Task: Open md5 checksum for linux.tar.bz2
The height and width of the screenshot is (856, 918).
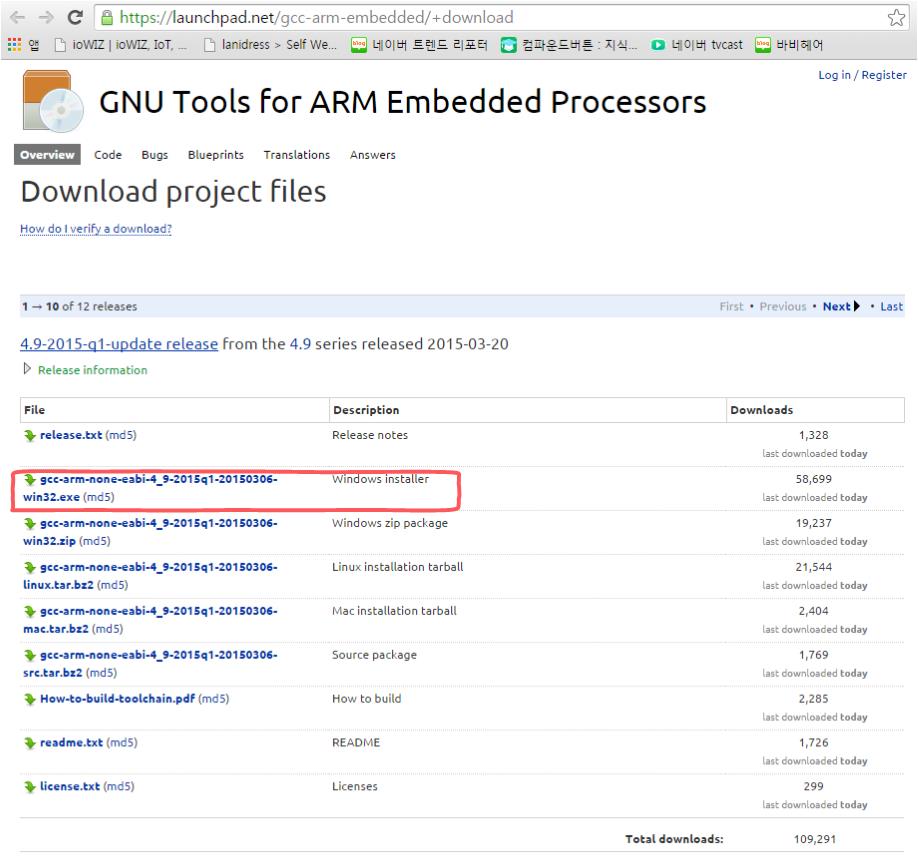Action: [x=112, y=585]
